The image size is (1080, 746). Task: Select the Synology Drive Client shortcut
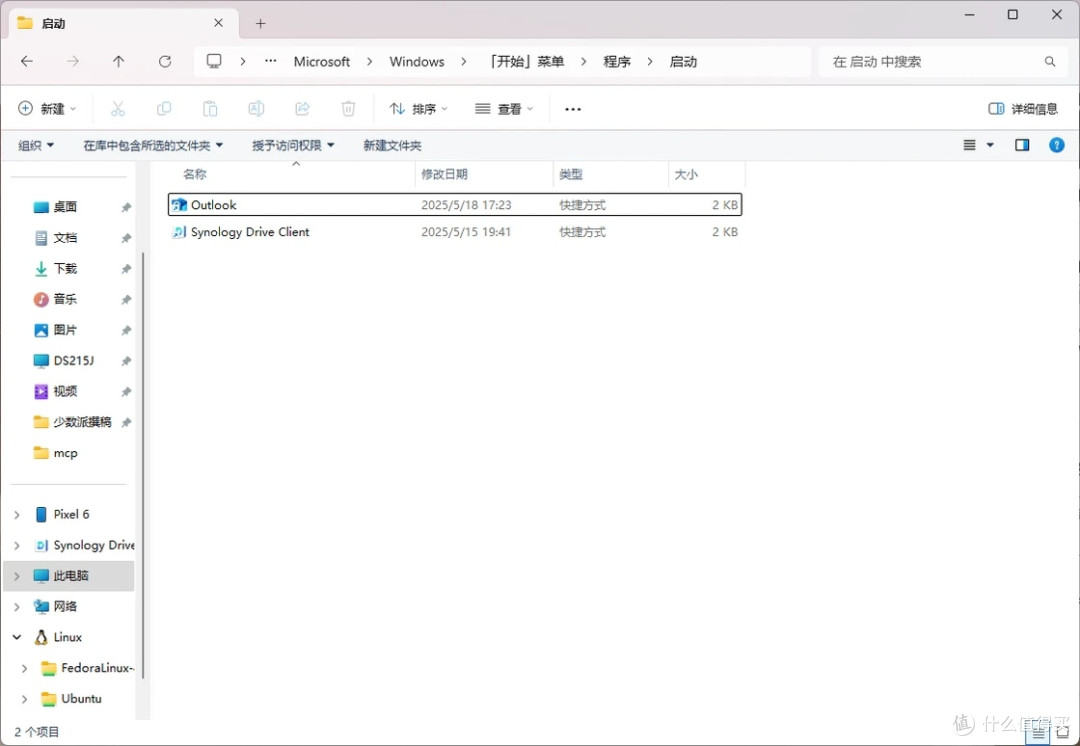pyautogui.click(x=250, y=232)
